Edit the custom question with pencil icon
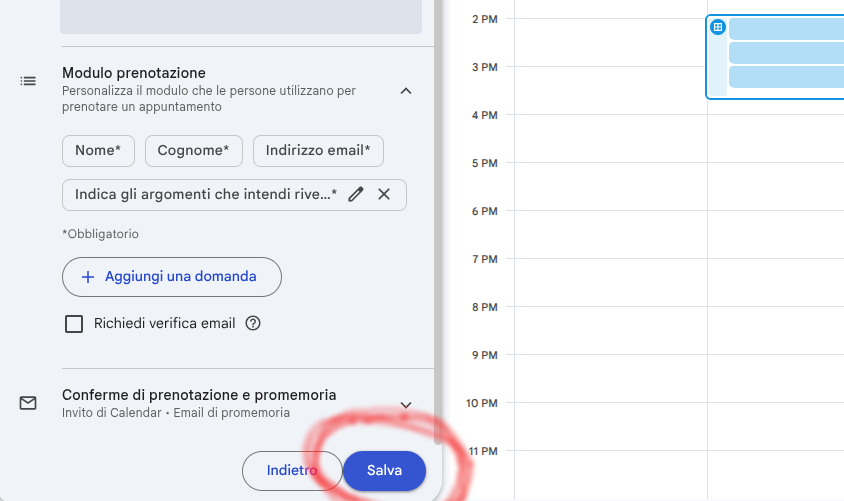 [x=356, y=194]
